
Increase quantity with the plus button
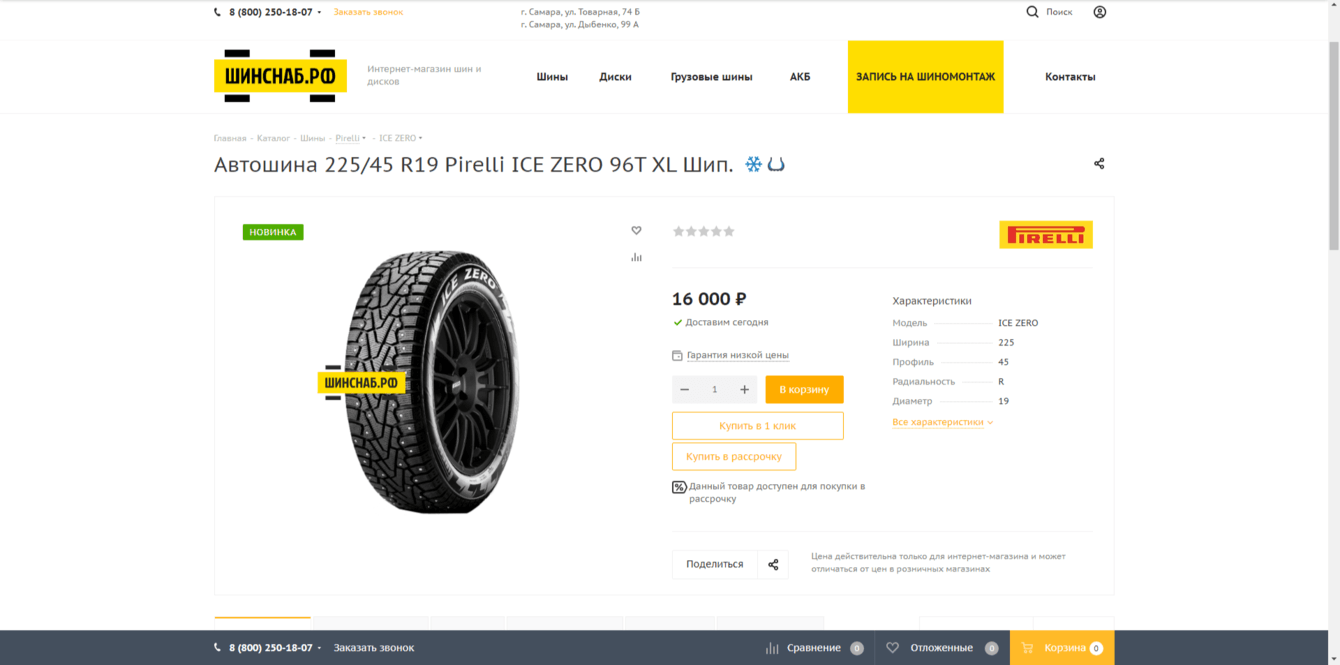[x=744, y=390]
